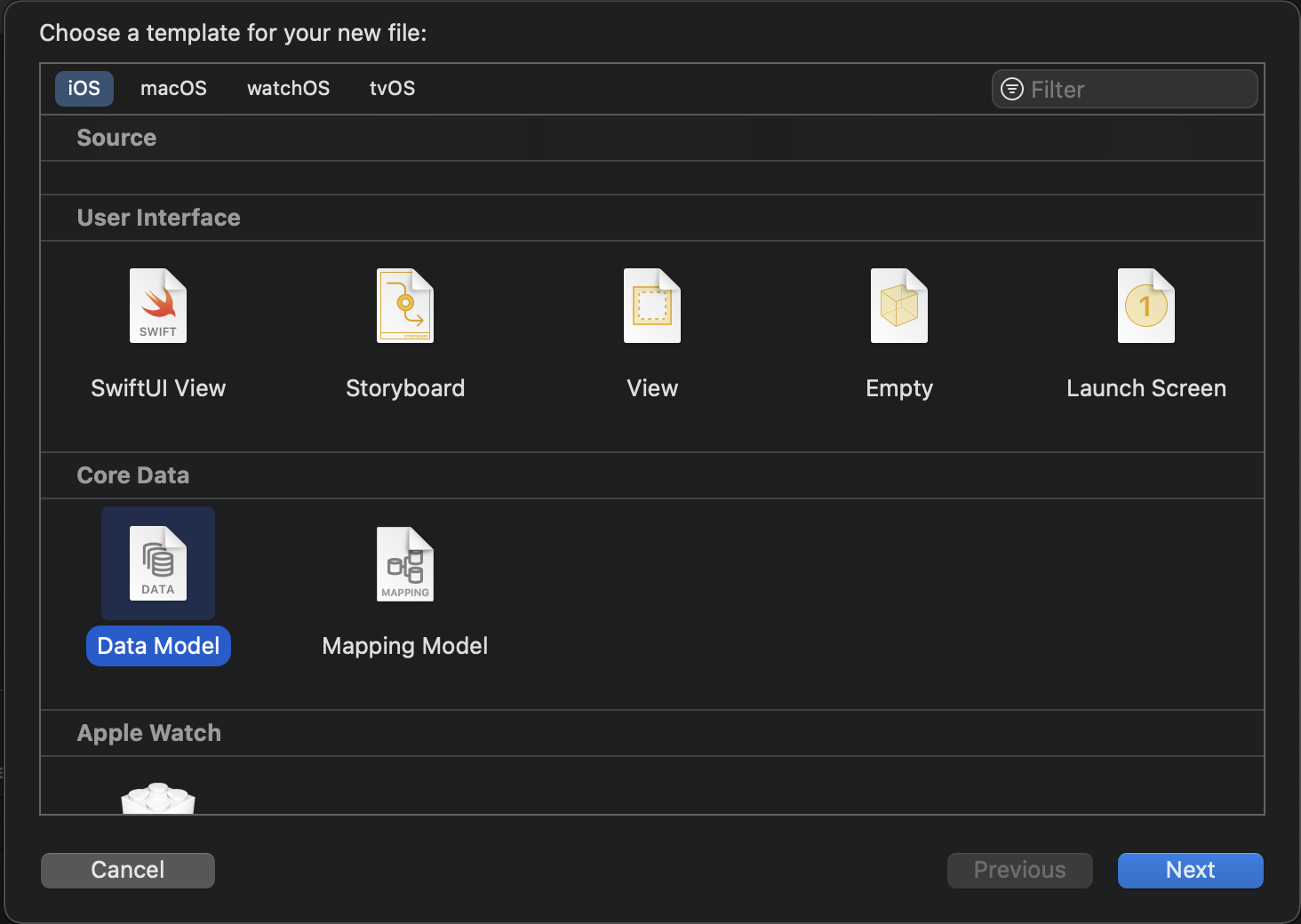Click the Cancel button
The image size is (1301, 924).
(128, 870)
